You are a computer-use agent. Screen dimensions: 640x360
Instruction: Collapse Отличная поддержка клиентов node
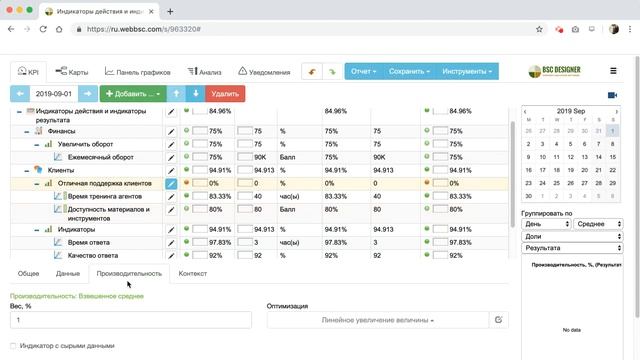point(37,184)
